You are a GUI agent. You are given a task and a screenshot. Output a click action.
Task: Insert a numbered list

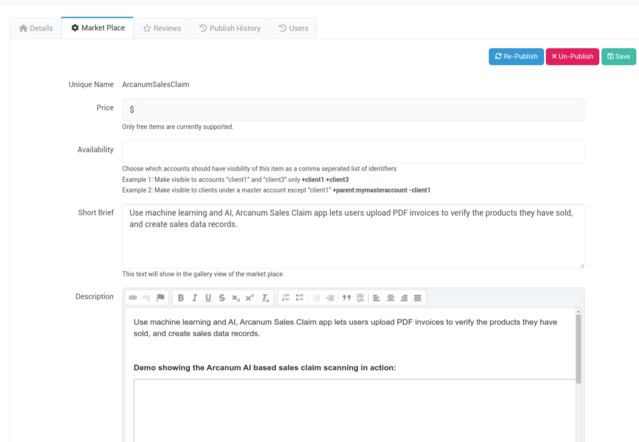pyautogui.click(x=286, y=298)
